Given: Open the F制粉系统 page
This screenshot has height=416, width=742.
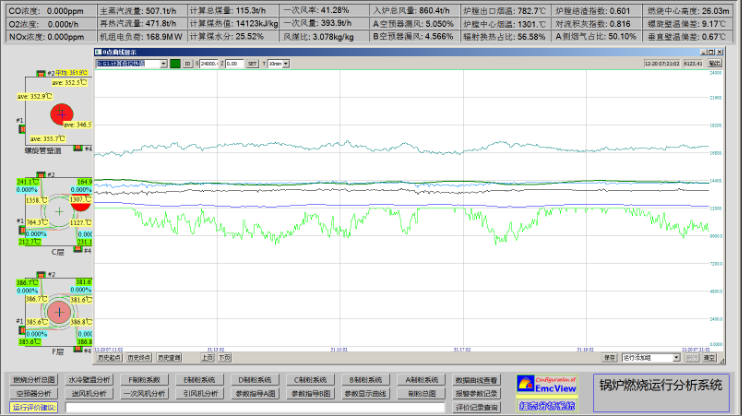Looking at the screenshot, I should coord(144,380).
